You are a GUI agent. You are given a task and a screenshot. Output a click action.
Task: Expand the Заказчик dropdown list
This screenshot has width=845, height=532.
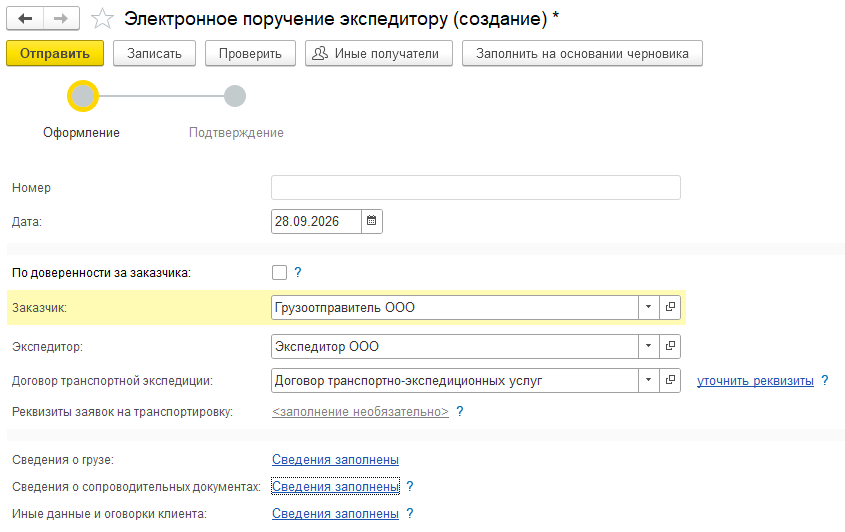649,307
